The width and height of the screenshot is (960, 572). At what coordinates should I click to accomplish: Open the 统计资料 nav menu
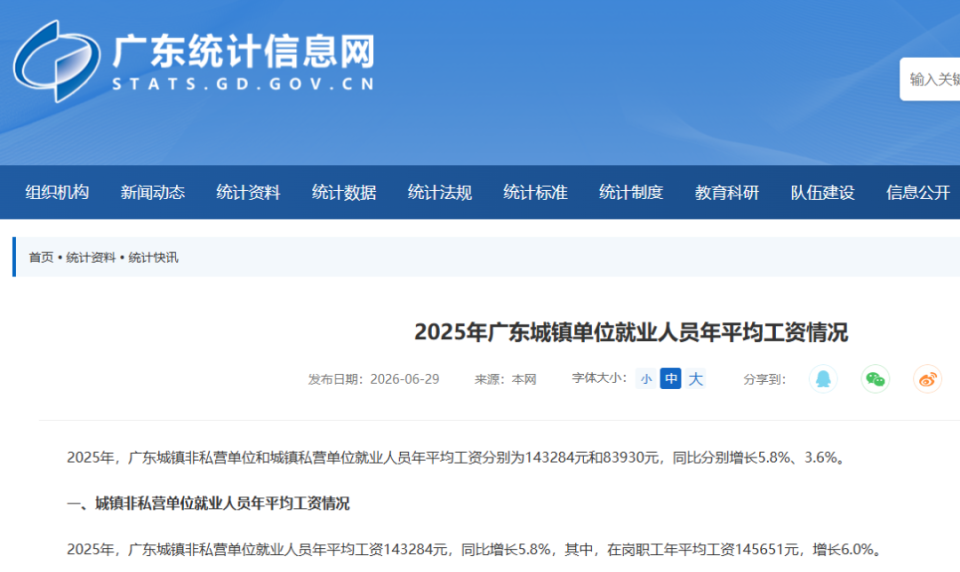[x=248, y=192]
